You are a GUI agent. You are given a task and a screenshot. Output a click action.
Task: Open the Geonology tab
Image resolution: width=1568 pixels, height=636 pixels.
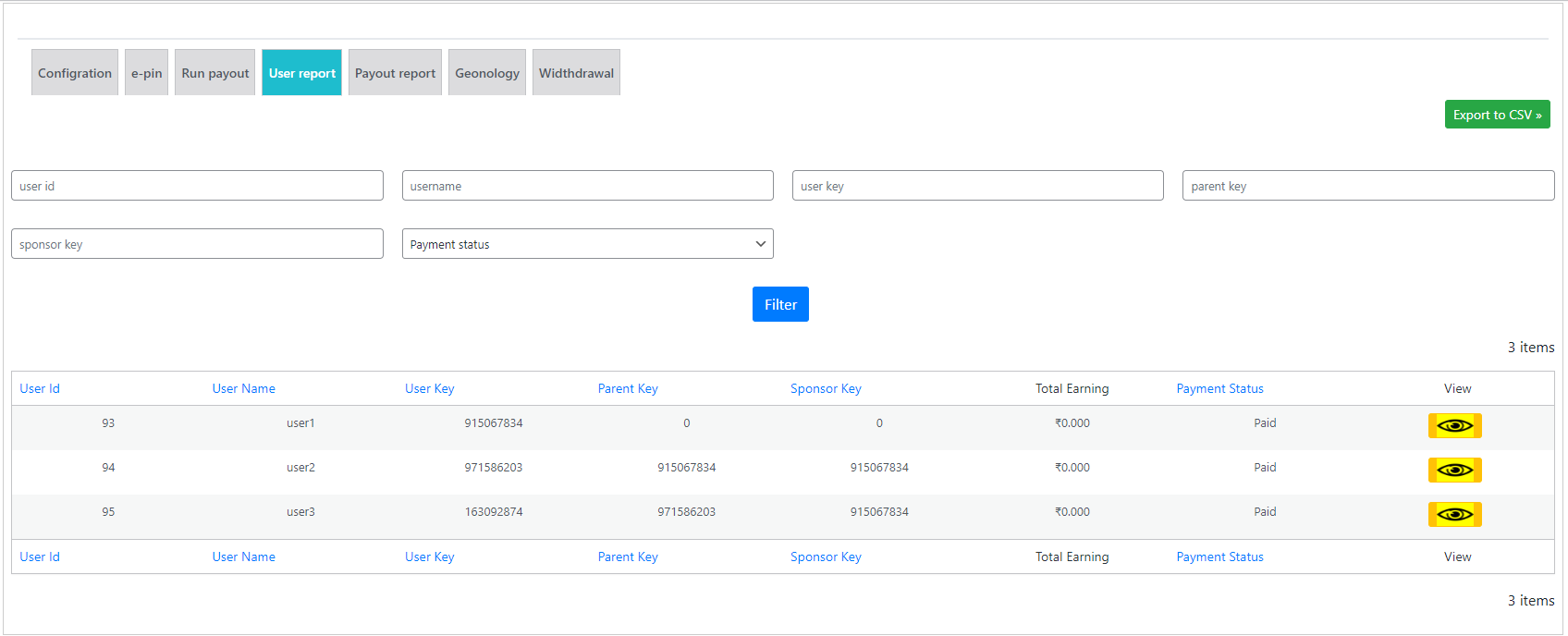pyautogui.click(x=486, y=73)
